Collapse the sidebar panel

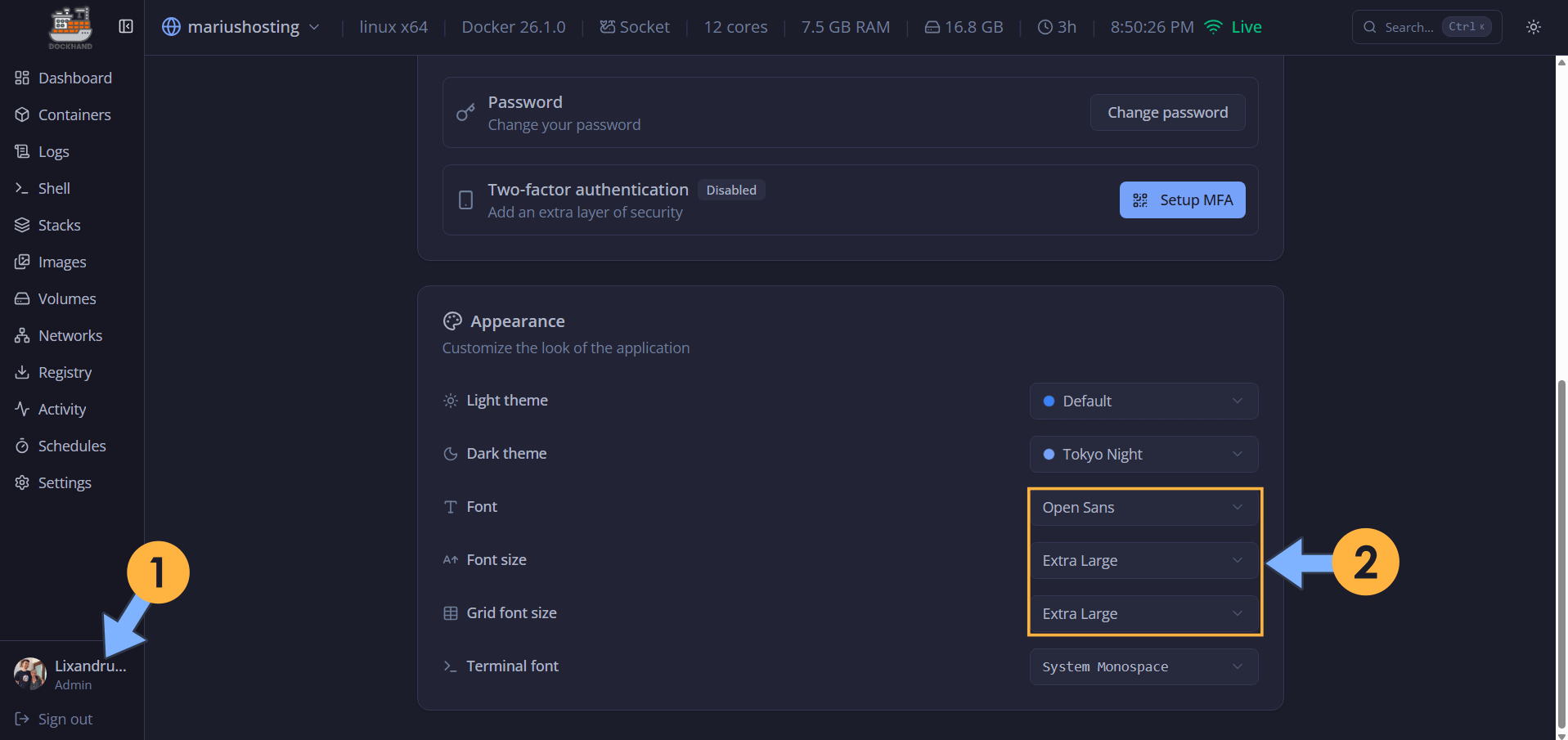[x=125, y=25]
